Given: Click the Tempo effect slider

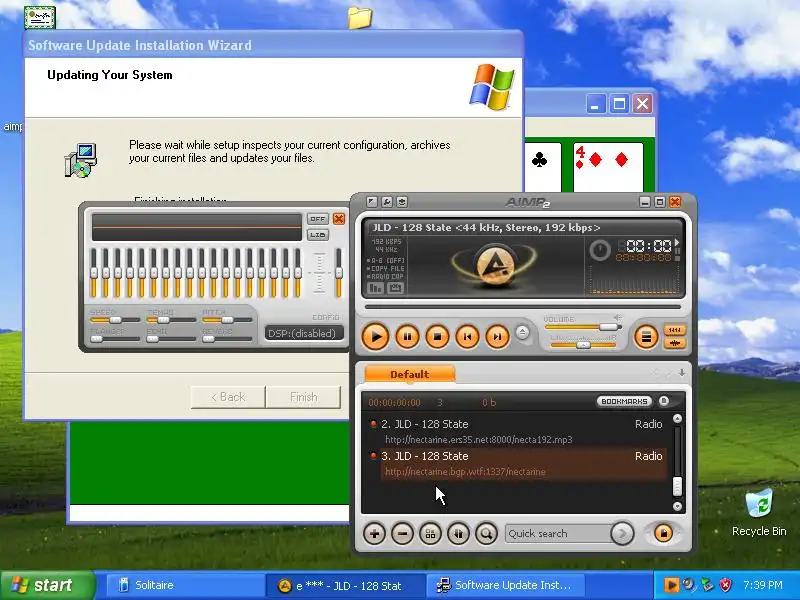Looking at the screenshot, I should 170,320.
